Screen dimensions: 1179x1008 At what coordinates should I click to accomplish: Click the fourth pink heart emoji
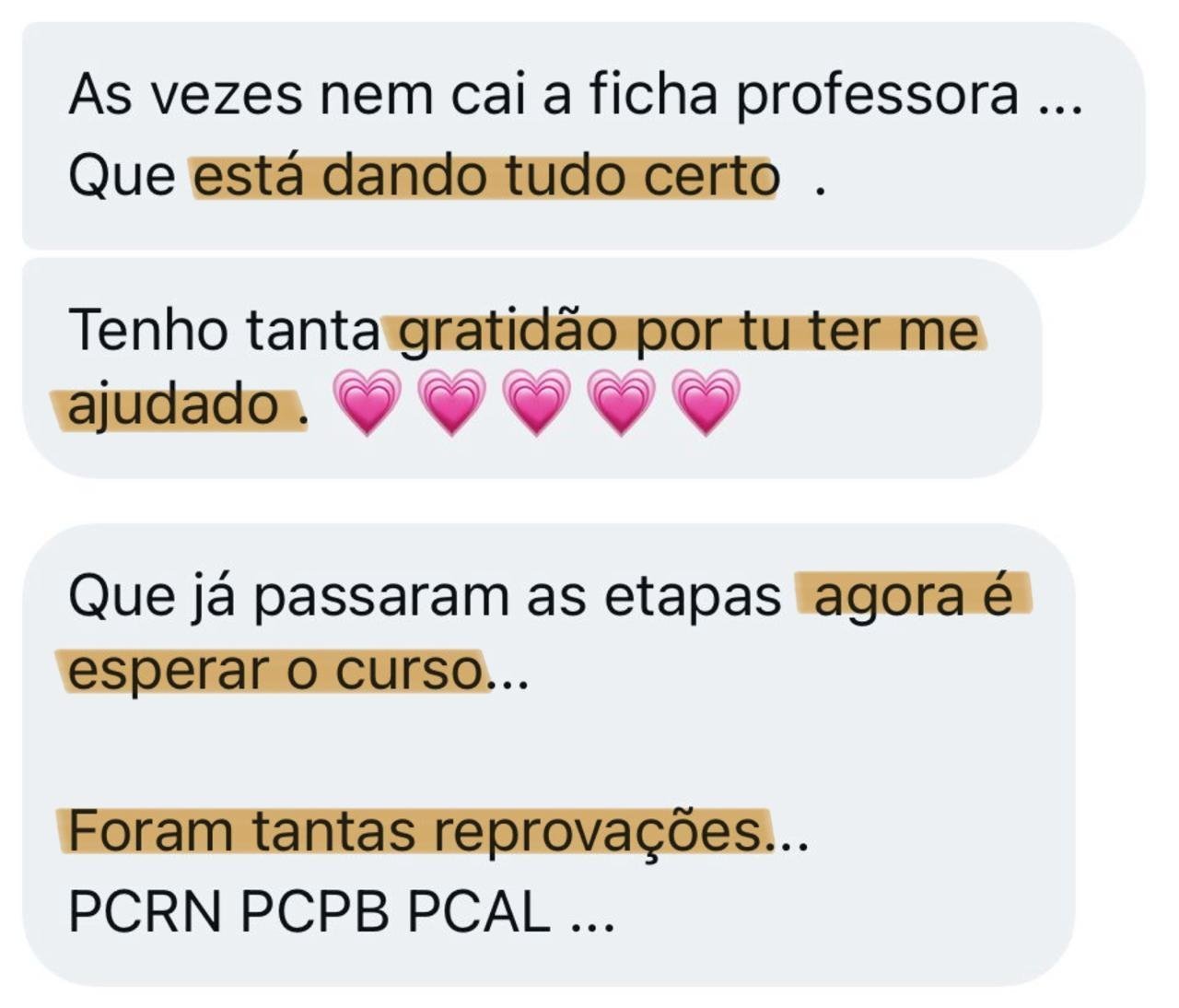tap(622, 403)
